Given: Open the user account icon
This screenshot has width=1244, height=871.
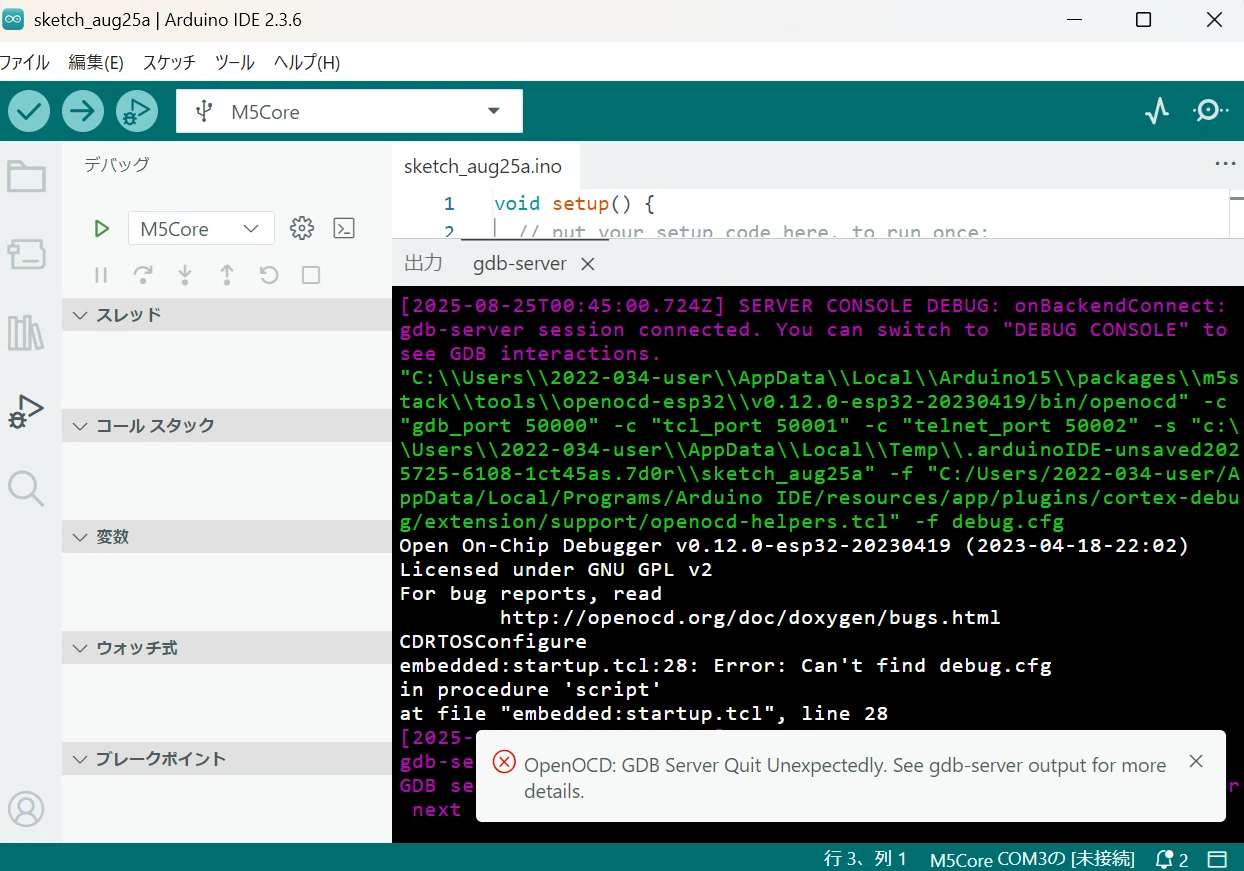Looking at the screenshot, I should point(26,809).
